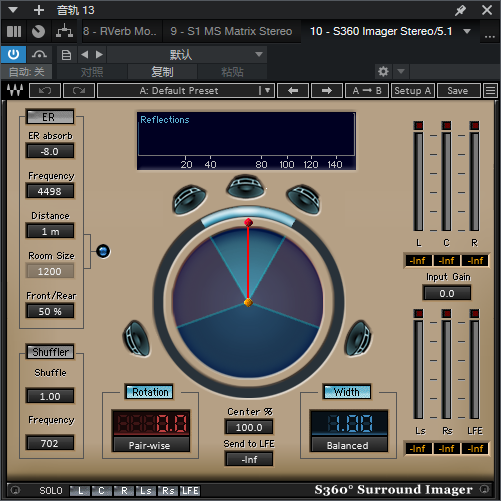Toggle the Shuffler section button
This screenshot has width=501, height=501.
coord(50,352)
